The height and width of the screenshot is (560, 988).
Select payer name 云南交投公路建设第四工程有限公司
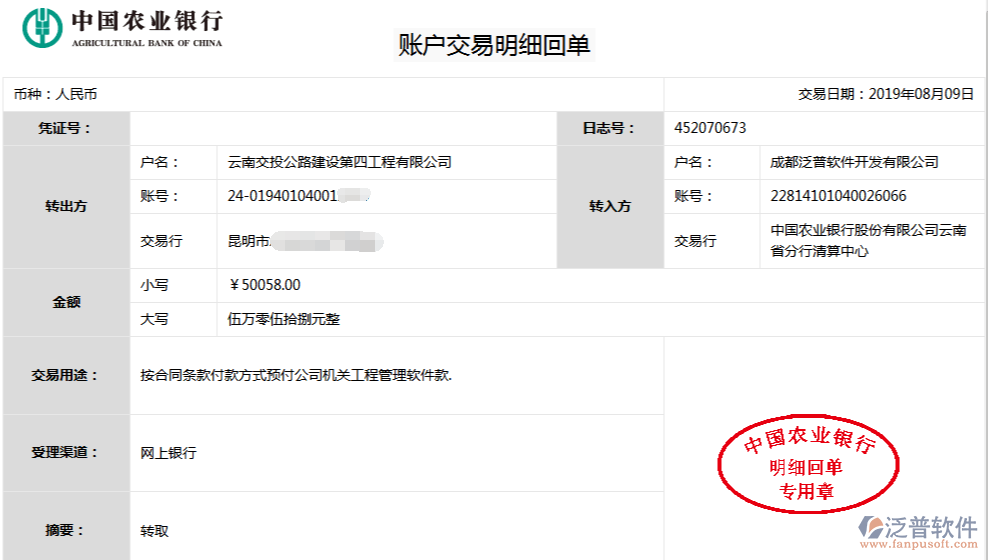(x=340, y=163)
